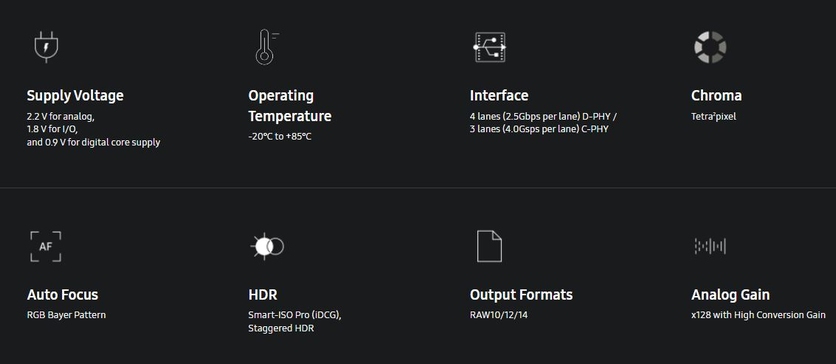Screen dimensions: 836x364
Task: Click the power plug Supply Voltage icon
Action: pos(46,47)
